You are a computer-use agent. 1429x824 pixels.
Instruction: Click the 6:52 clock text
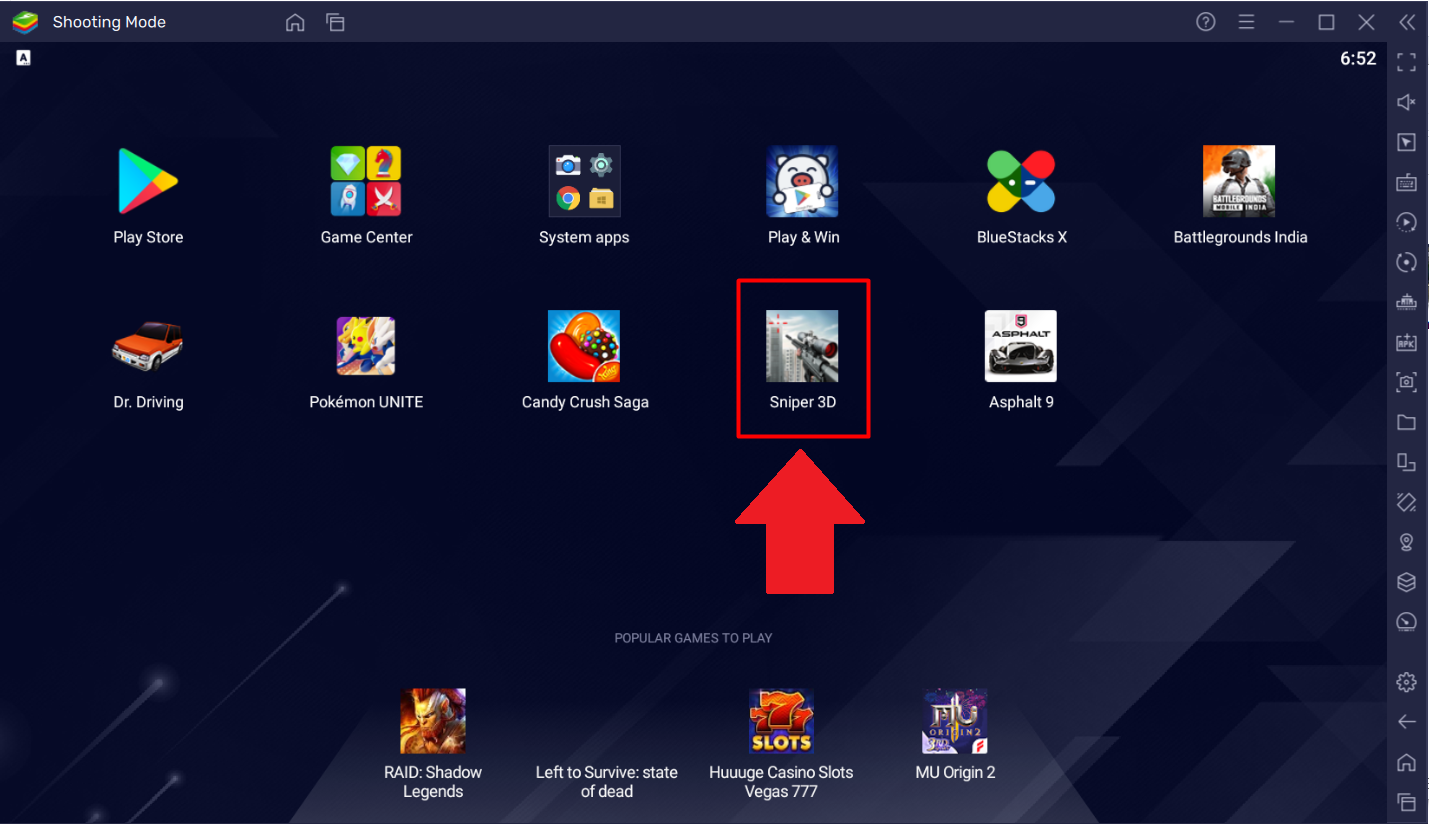[x=1358, y=59]
